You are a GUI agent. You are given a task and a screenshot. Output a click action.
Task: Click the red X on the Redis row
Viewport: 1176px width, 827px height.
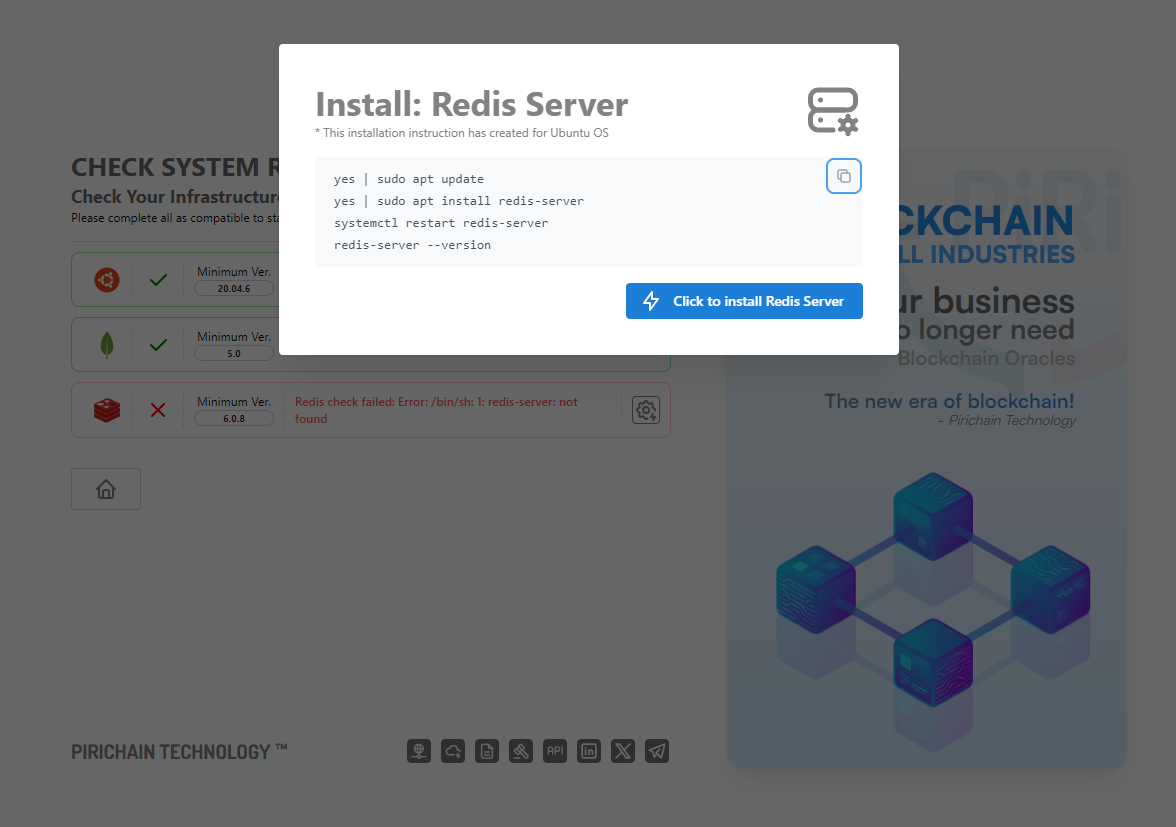coord(158,409)
